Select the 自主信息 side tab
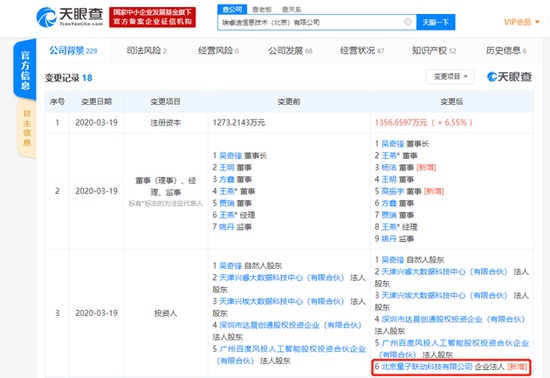Screen dimensions: 550x378 click(27, 128)
